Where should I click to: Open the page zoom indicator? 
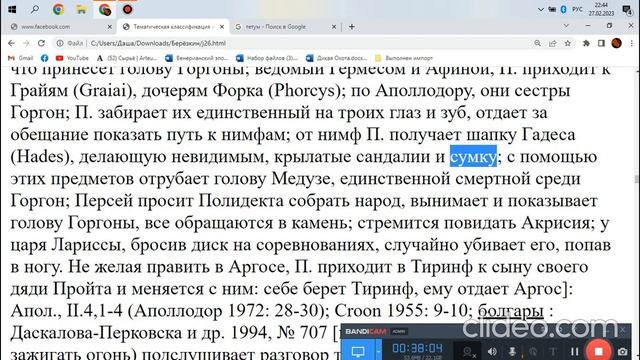538,43
